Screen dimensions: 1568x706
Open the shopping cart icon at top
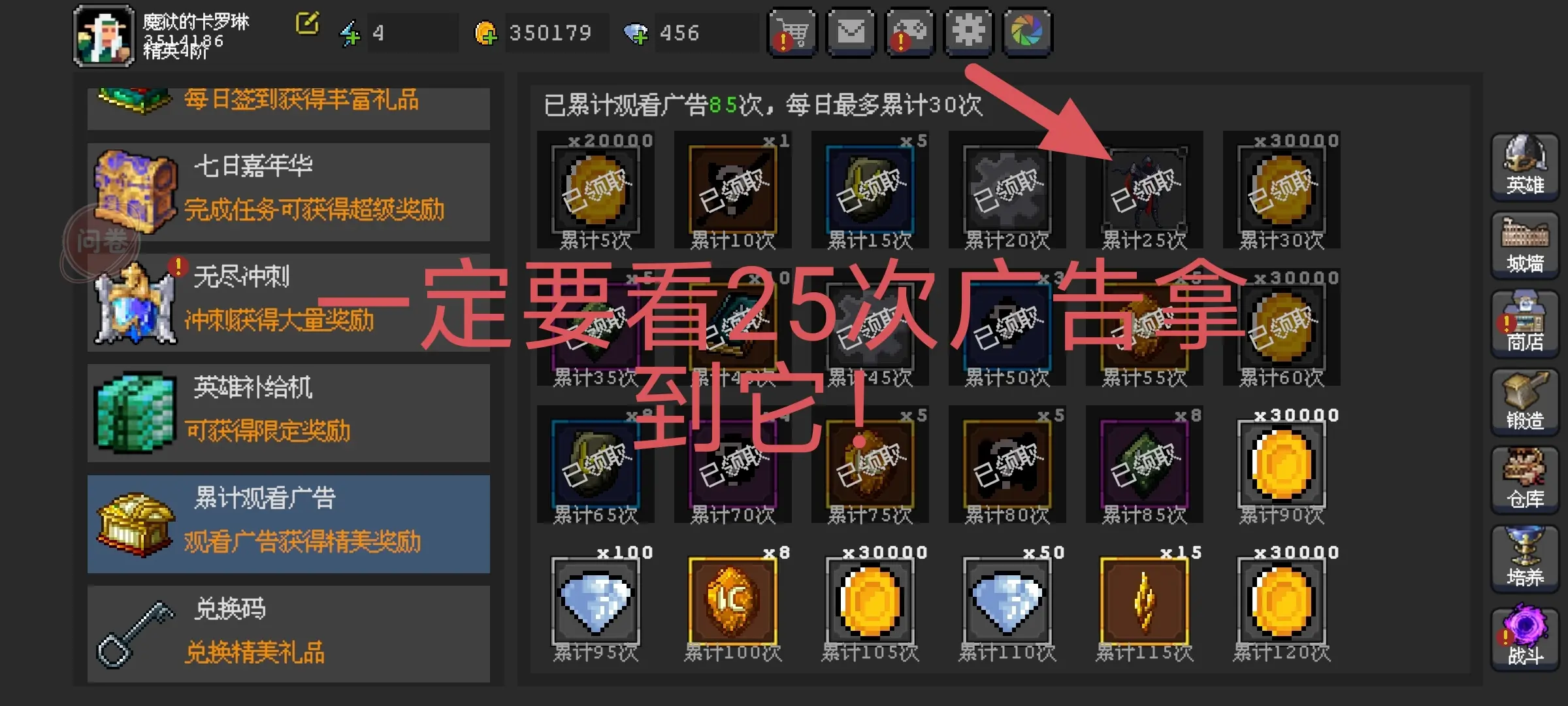pos(792,33)
